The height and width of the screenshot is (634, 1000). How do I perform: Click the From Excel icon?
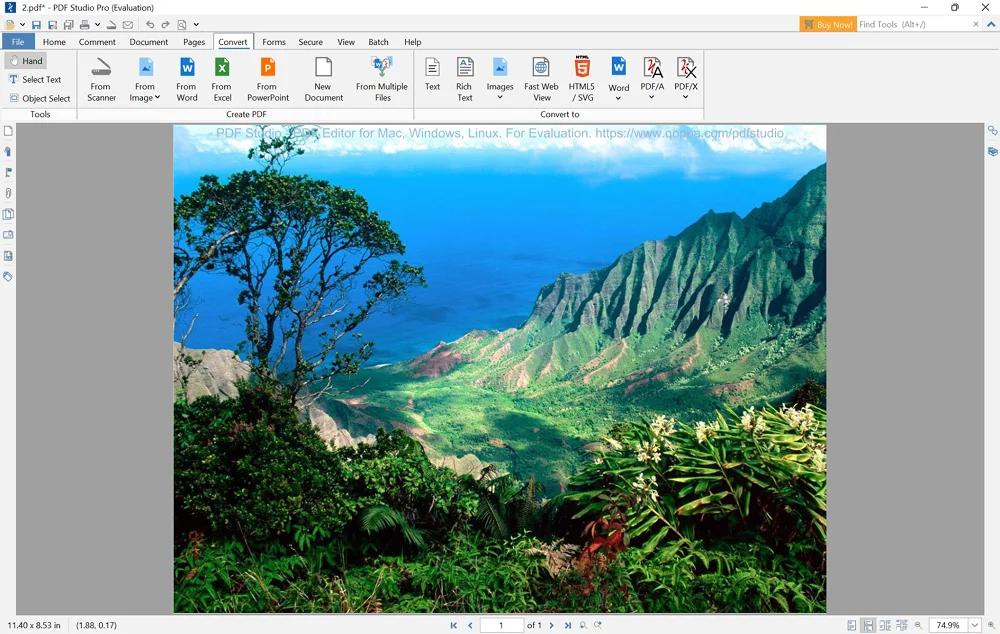(222, 78)
